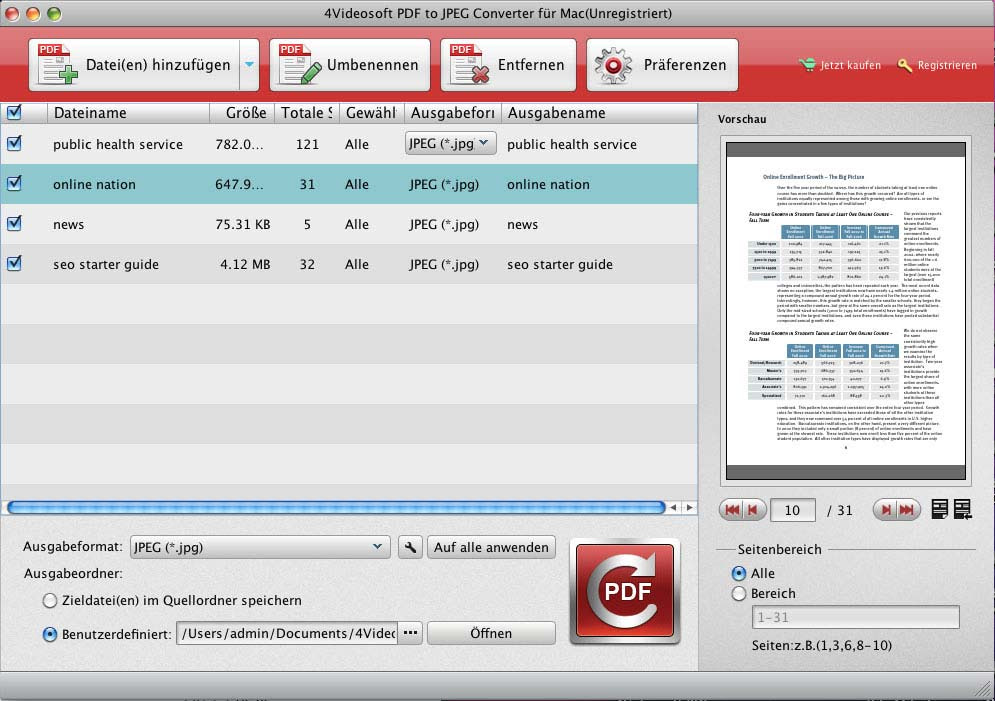Click the Gewählt column header
This screenshot has height=701, width=995.
pos(372,113)
